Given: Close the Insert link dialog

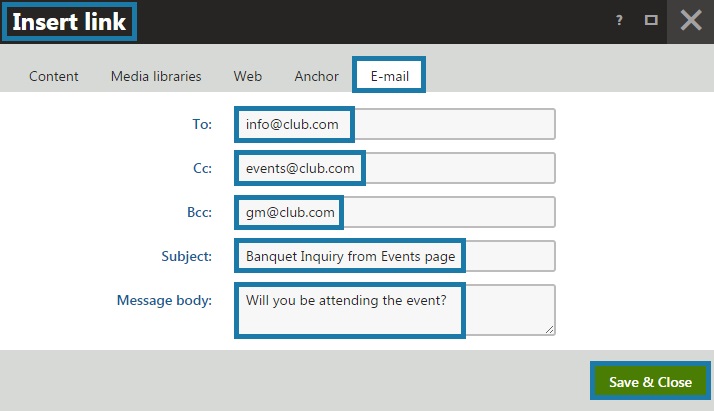Looking at the screenshot, I should (x=690, y=20).
